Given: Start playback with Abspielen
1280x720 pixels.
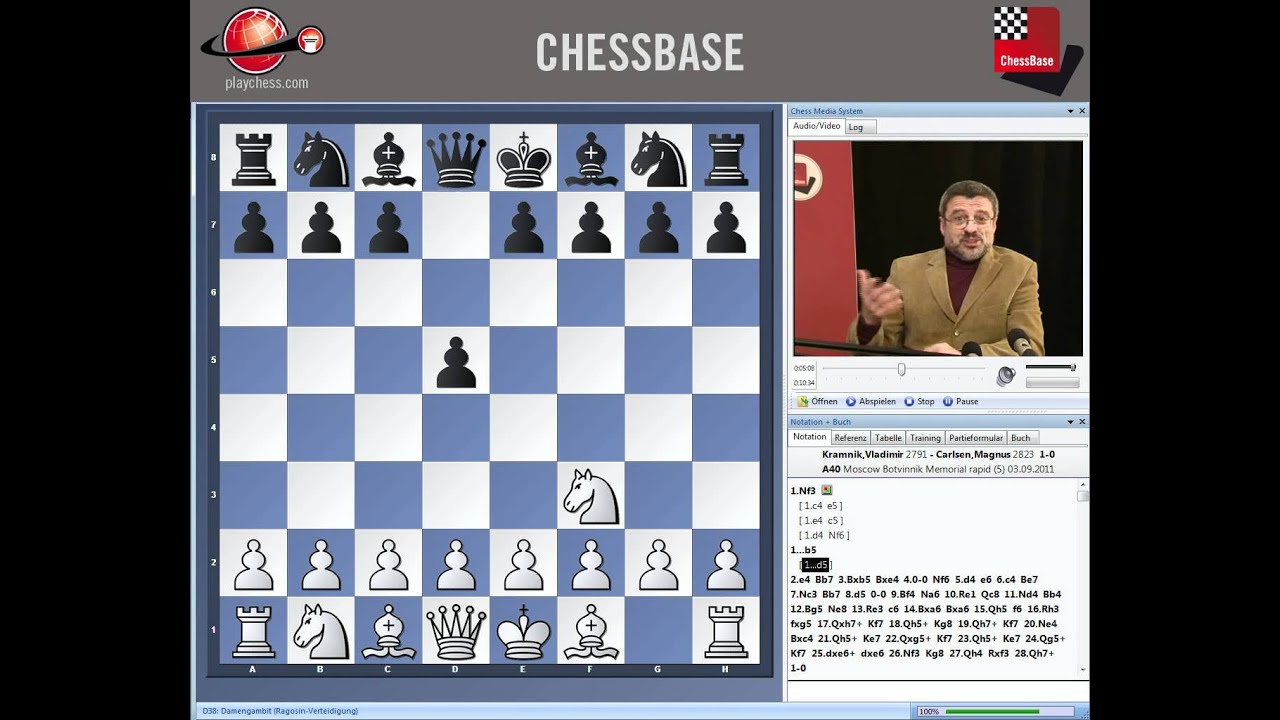Looking at the screenshot, I should tap(871, 401).
